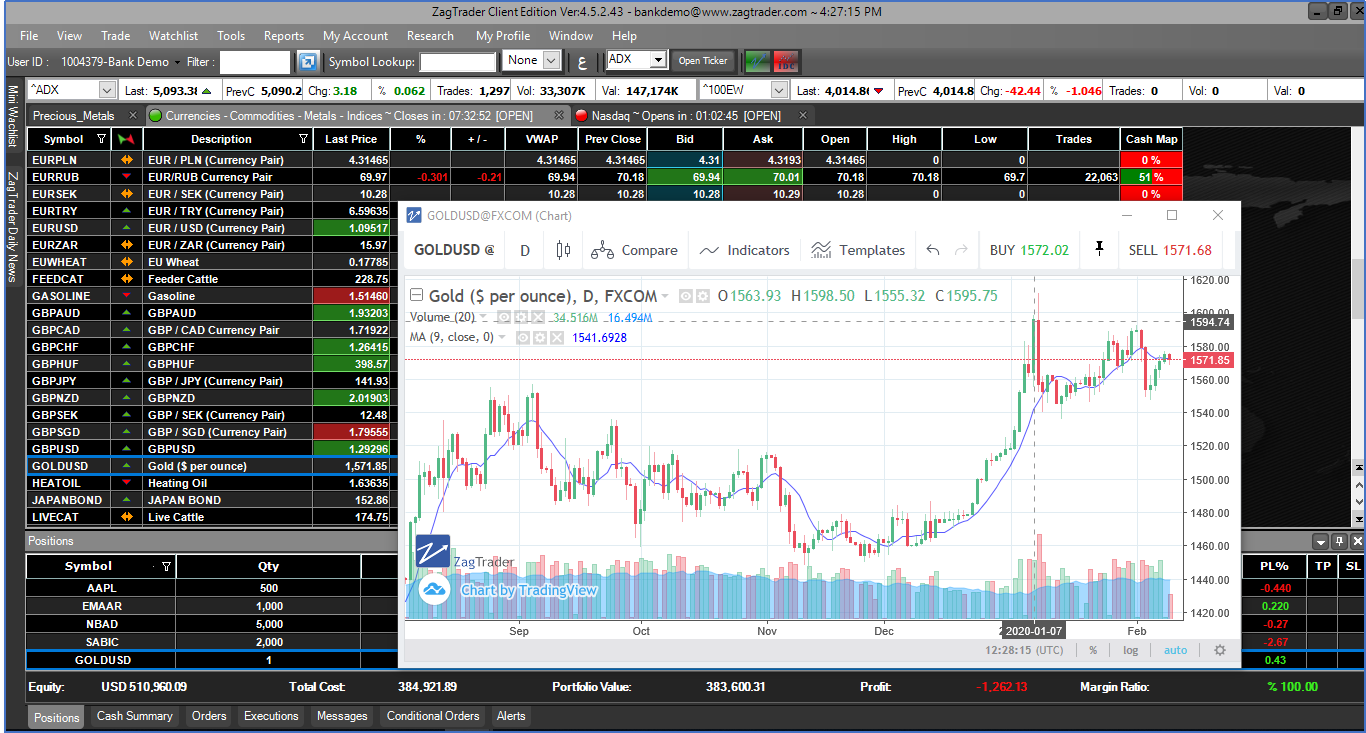Viewport: 1366px width, 733px height.
Task: Click the Compare scales icon in chart
Action: pyautogui.click(x=602, y=250)
